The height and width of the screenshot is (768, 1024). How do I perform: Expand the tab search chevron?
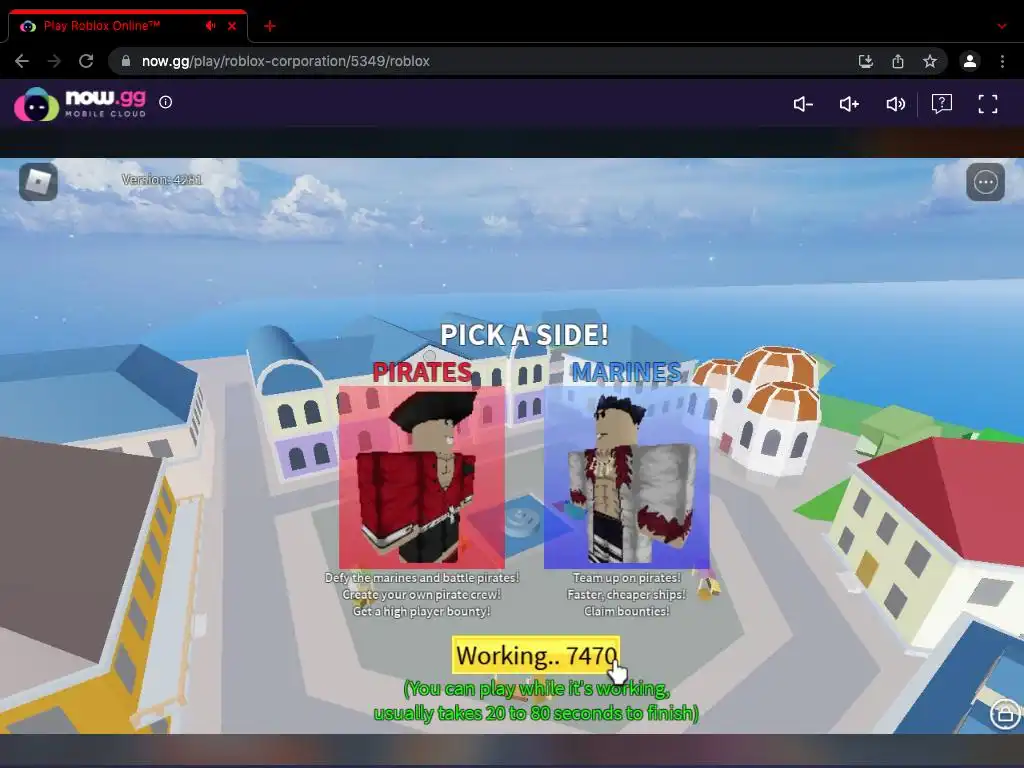coord(1002,26)
